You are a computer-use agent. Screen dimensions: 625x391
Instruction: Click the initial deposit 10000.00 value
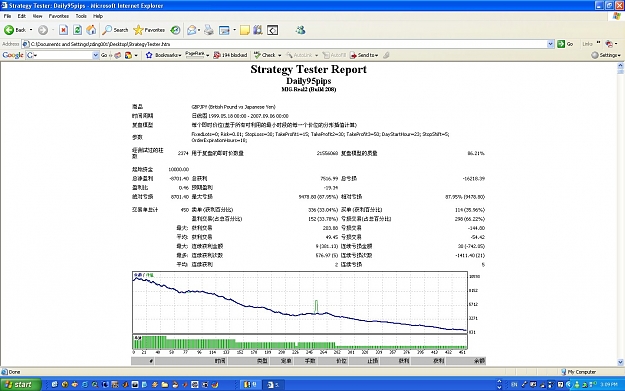tap(178, 169)
